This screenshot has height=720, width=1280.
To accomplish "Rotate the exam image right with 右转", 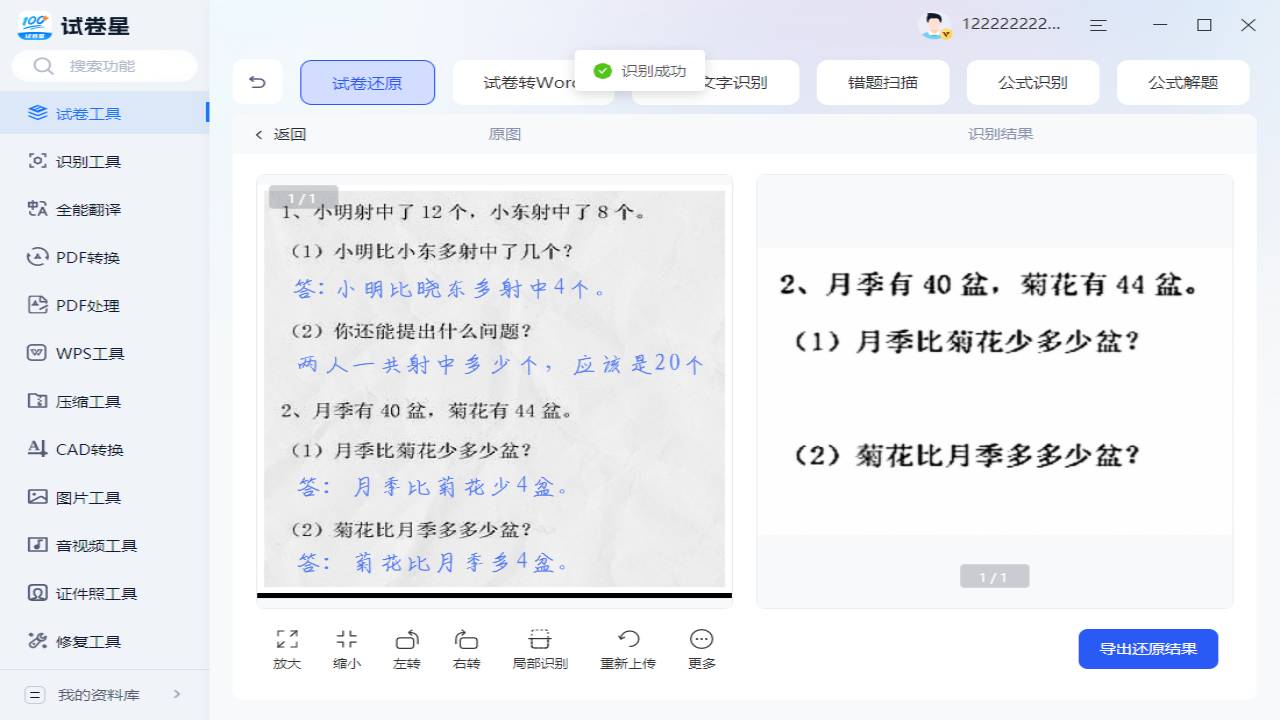I will pos(465,647).
